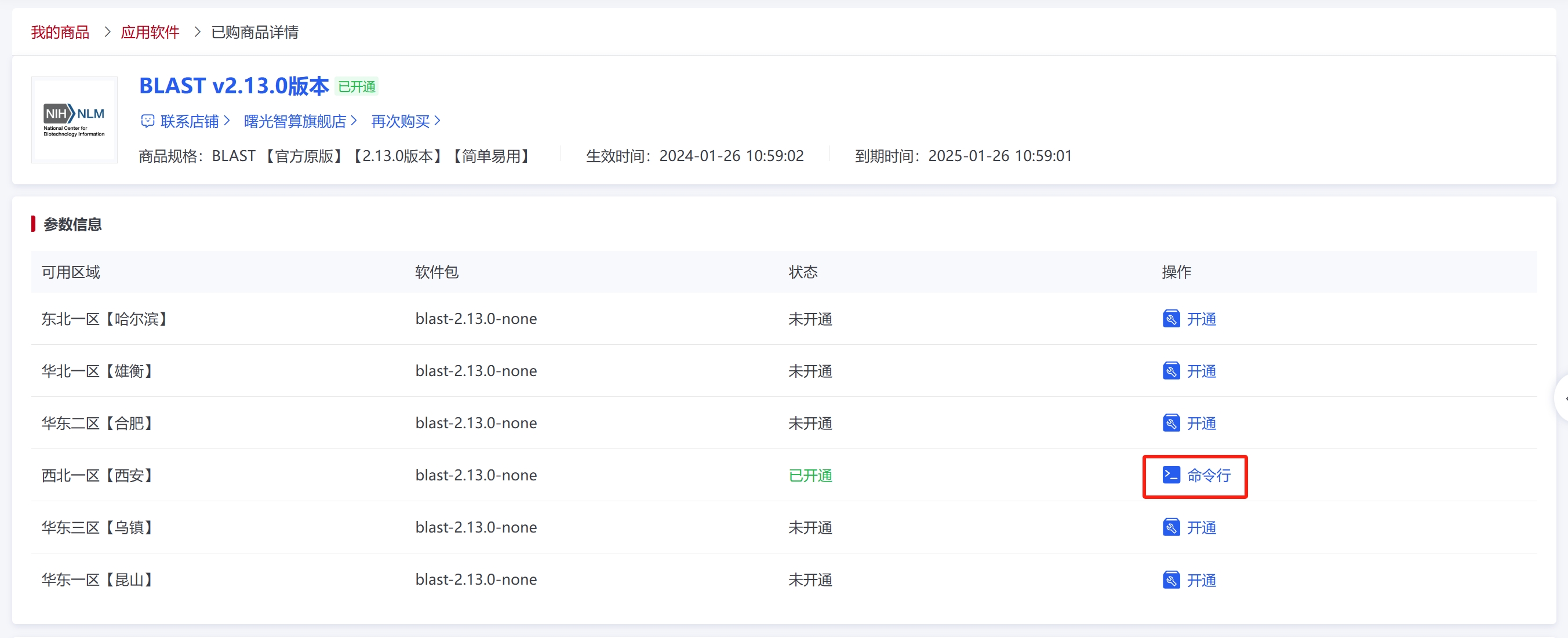Click the wrench icon in the 雄衡 row
Viewport: 1568px width, 638px height.
coord(1170,371)
